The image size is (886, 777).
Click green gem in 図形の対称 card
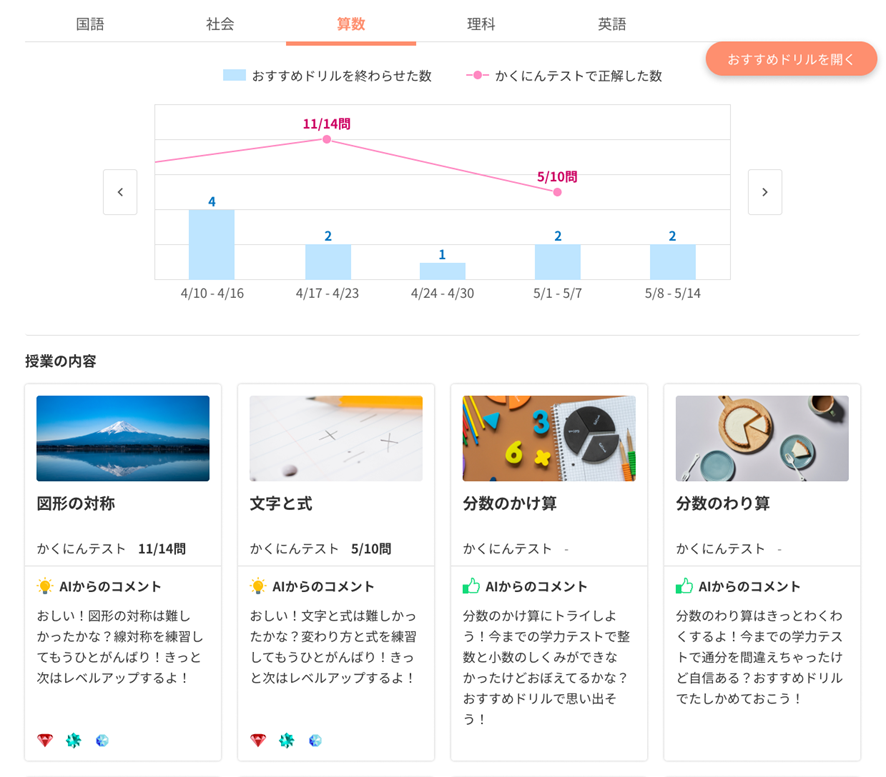73,740
